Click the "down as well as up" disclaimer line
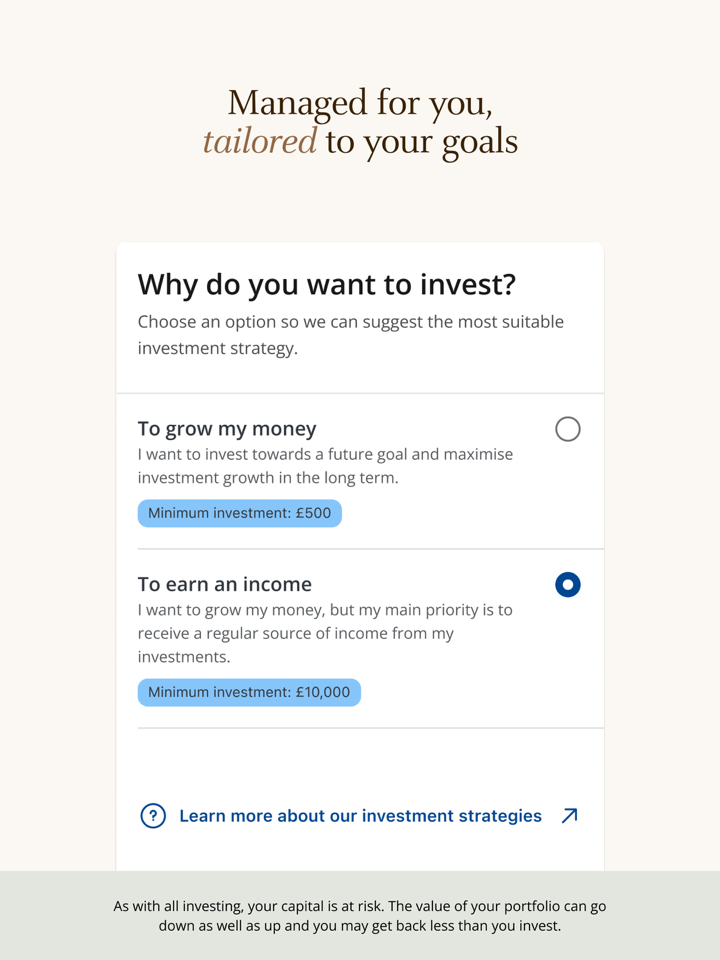Screen dimensions: 720x960 [360, 926]
